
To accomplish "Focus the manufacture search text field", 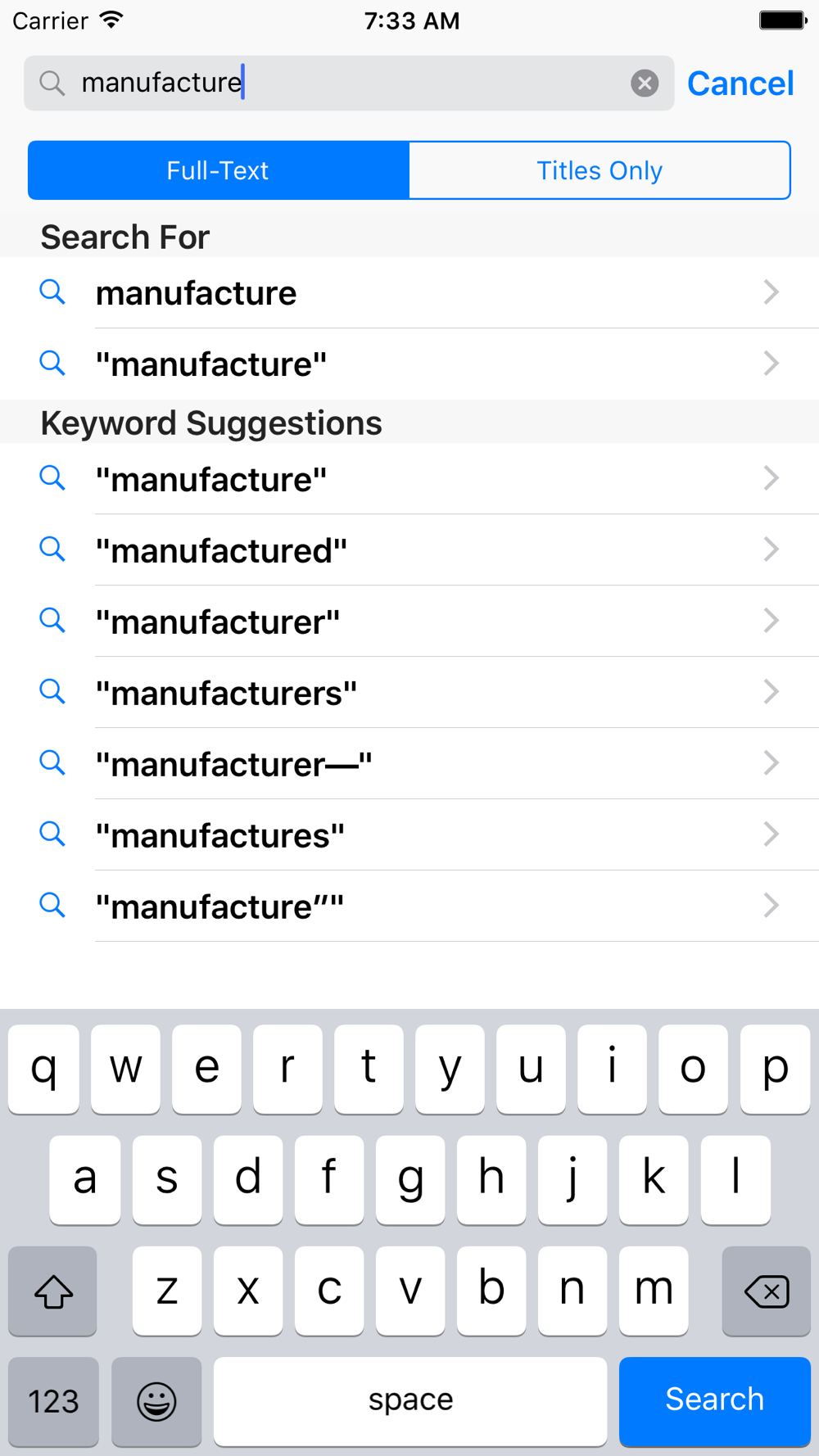I will point(348,83).
